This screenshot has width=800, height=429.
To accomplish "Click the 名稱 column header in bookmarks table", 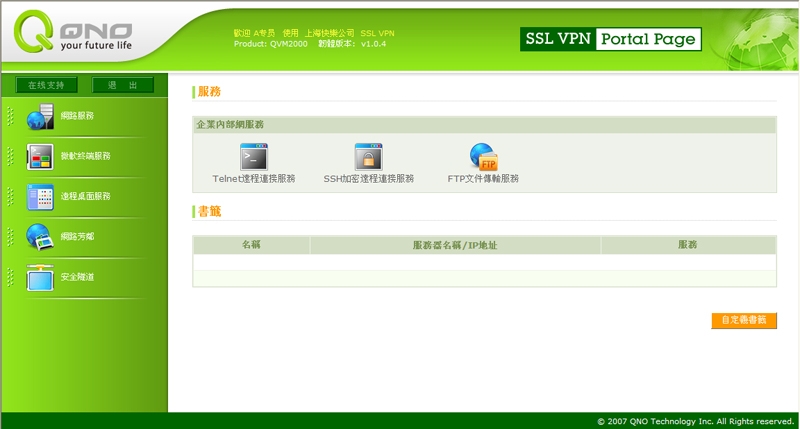I will (251, 245).
